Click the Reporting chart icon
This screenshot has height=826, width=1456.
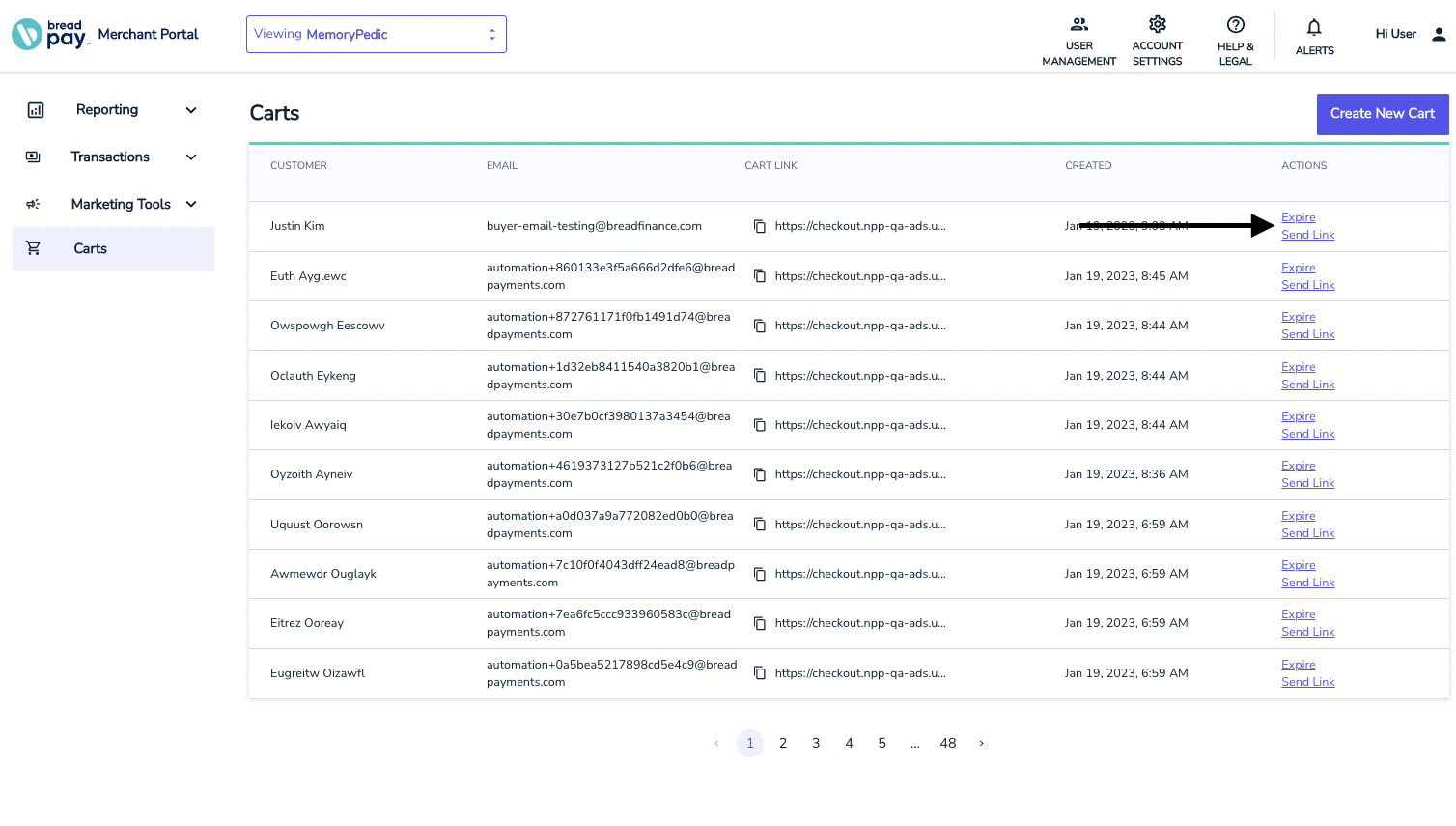pos(36,110)
